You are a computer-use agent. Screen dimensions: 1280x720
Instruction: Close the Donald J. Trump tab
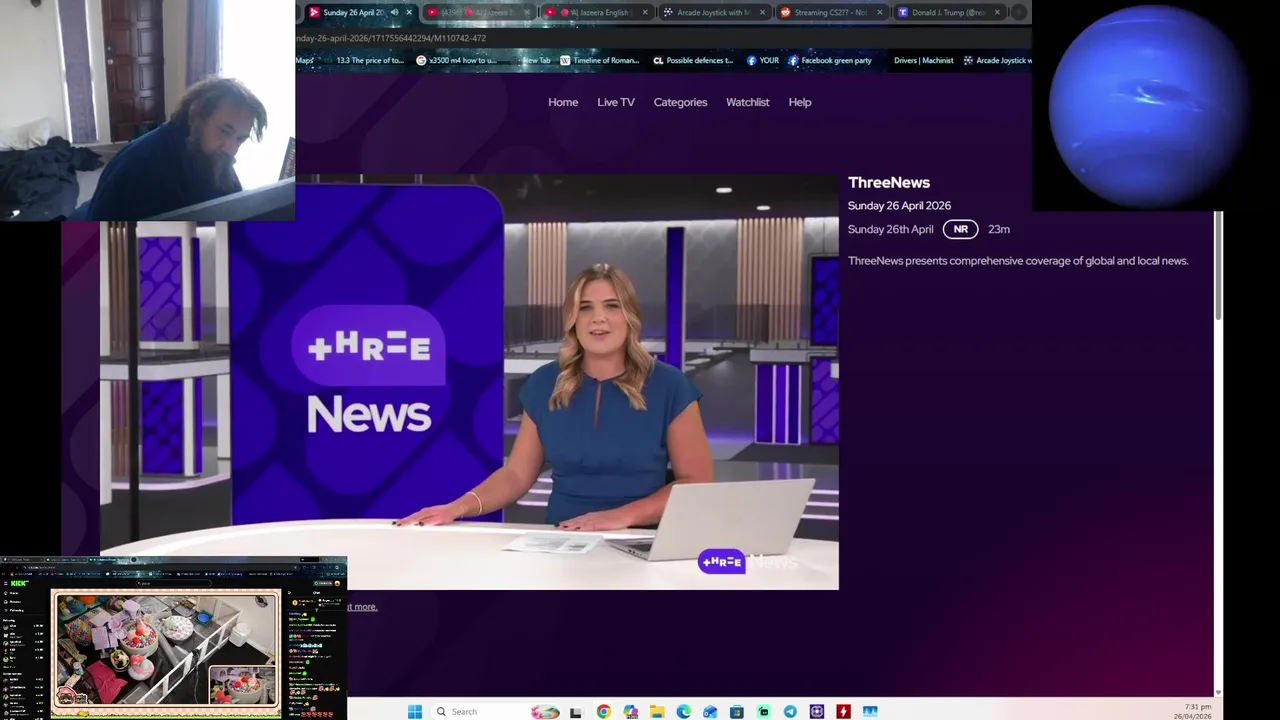[x=997, y=13]
